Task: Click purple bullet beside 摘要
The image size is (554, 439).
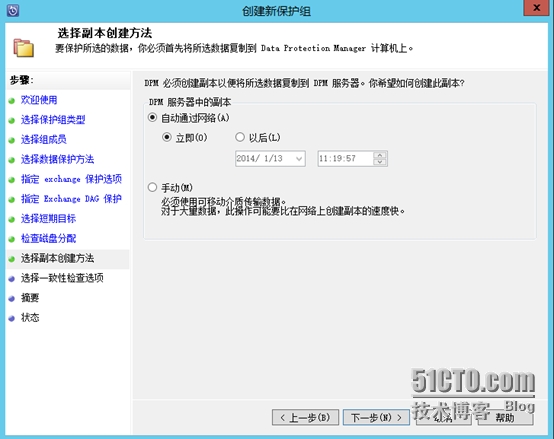Action: pos(12,298)
